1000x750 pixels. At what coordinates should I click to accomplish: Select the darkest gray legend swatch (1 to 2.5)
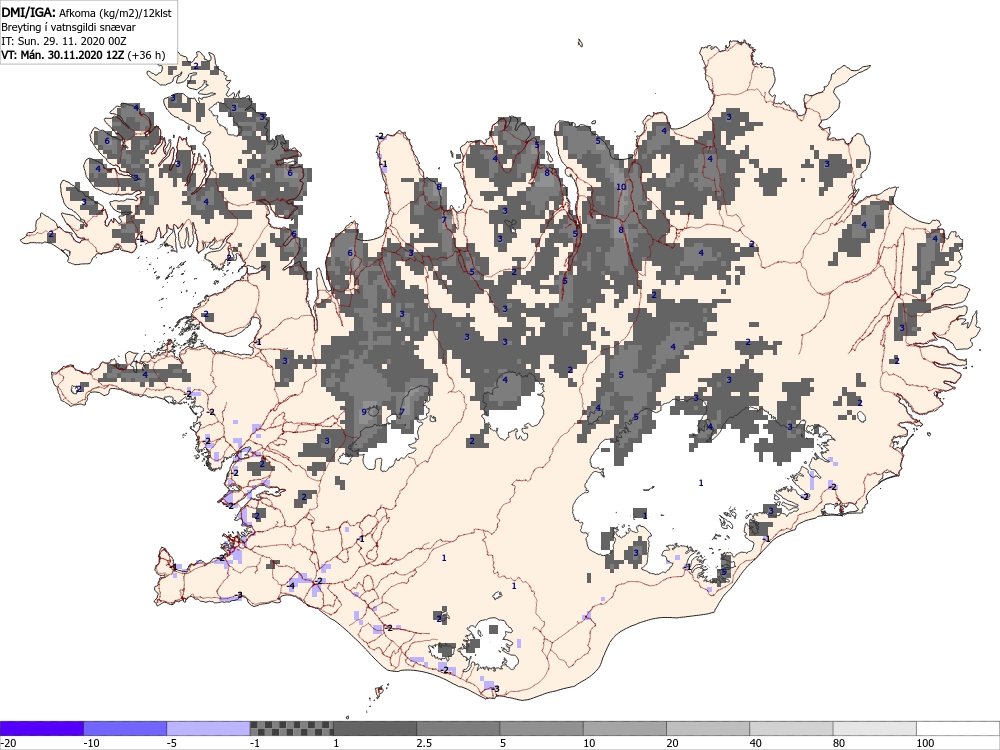click(x=375, y=728)
